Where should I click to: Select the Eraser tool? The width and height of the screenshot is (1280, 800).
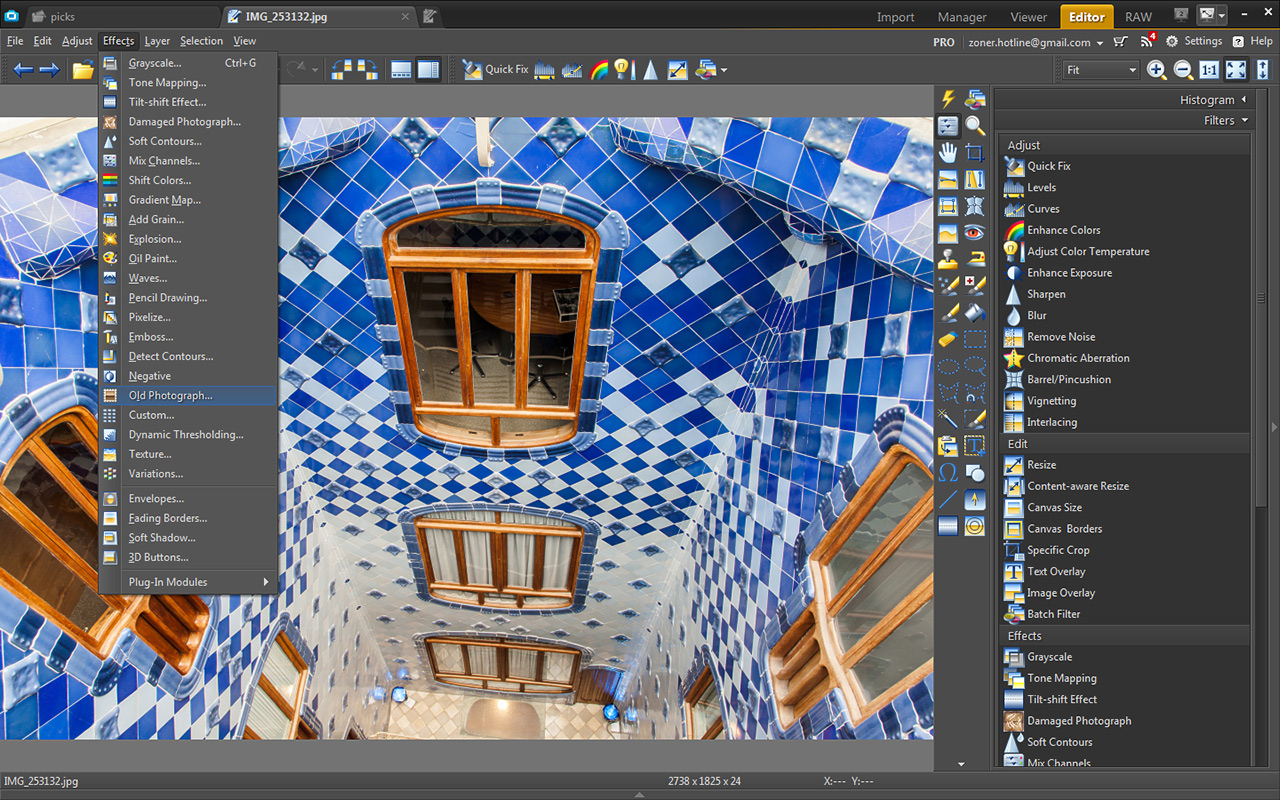(948, 340)
